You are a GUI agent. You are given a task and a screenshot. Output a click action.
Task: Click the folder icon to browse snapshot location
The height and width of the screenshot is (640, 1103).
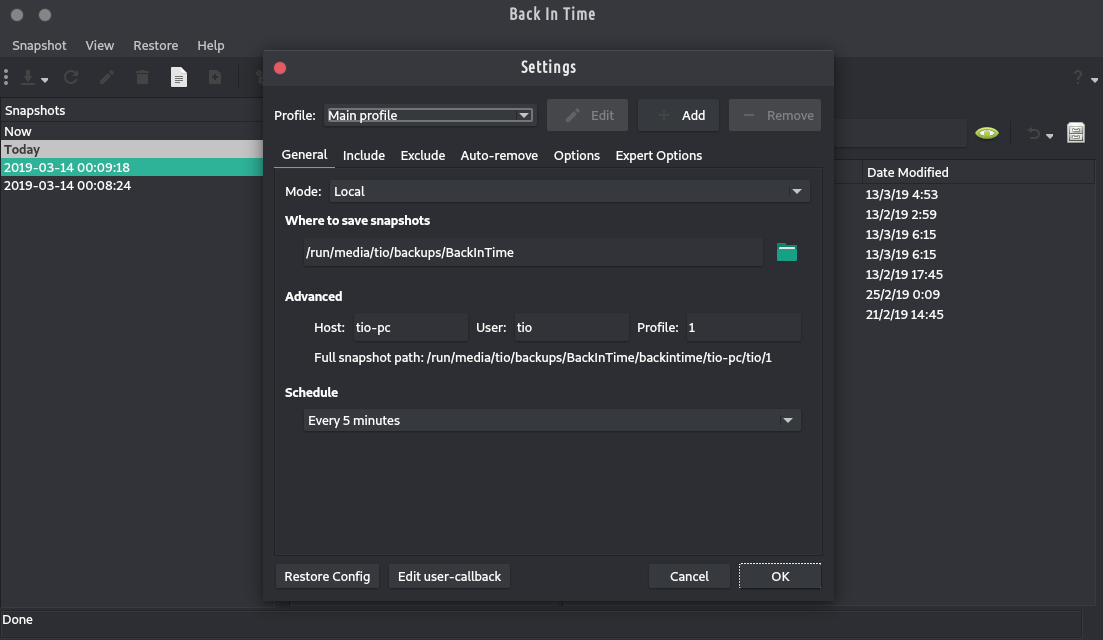[787, 253]
